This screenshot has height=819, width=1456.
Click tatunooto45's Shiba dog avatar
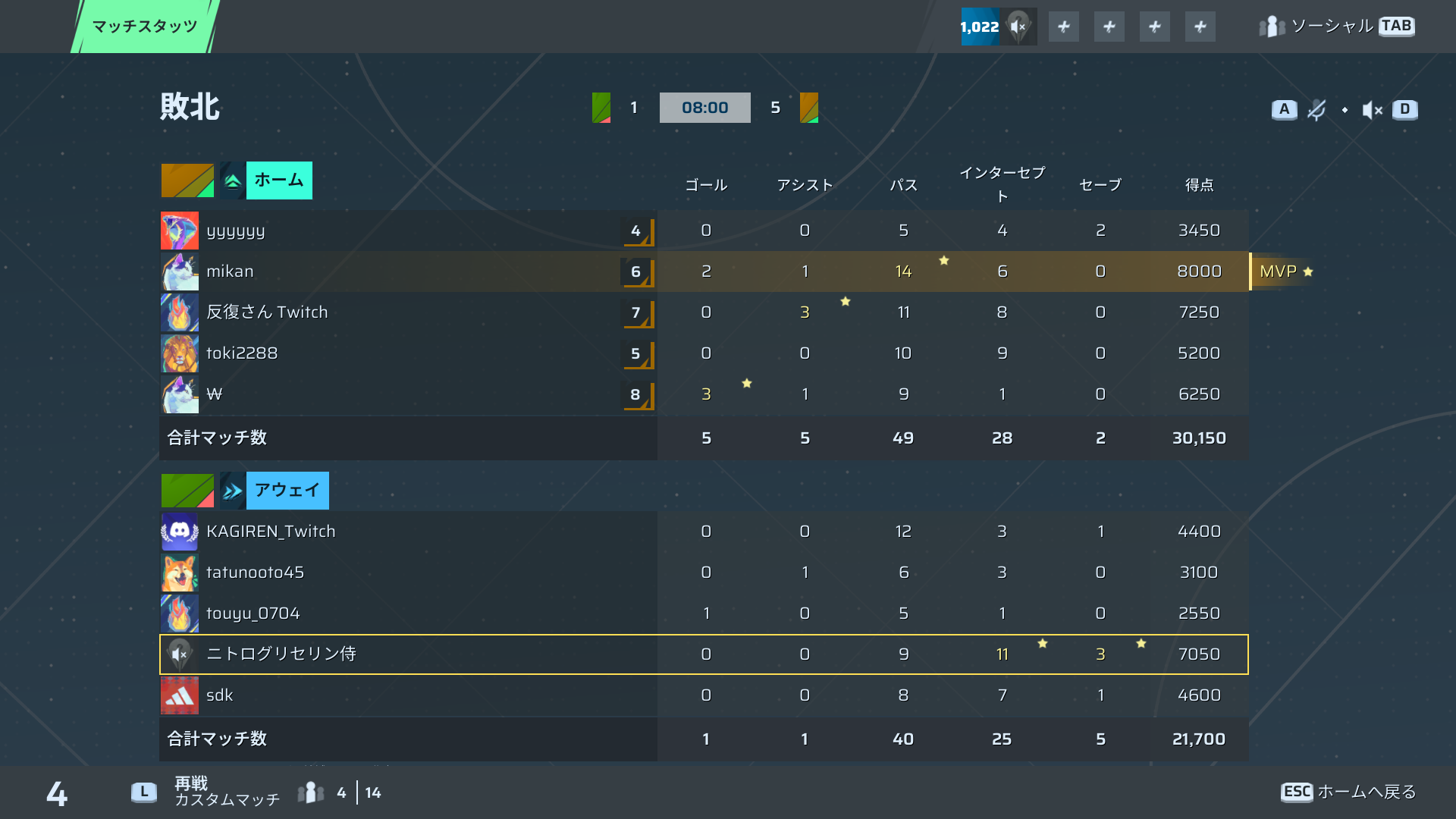tap(180, 572)
